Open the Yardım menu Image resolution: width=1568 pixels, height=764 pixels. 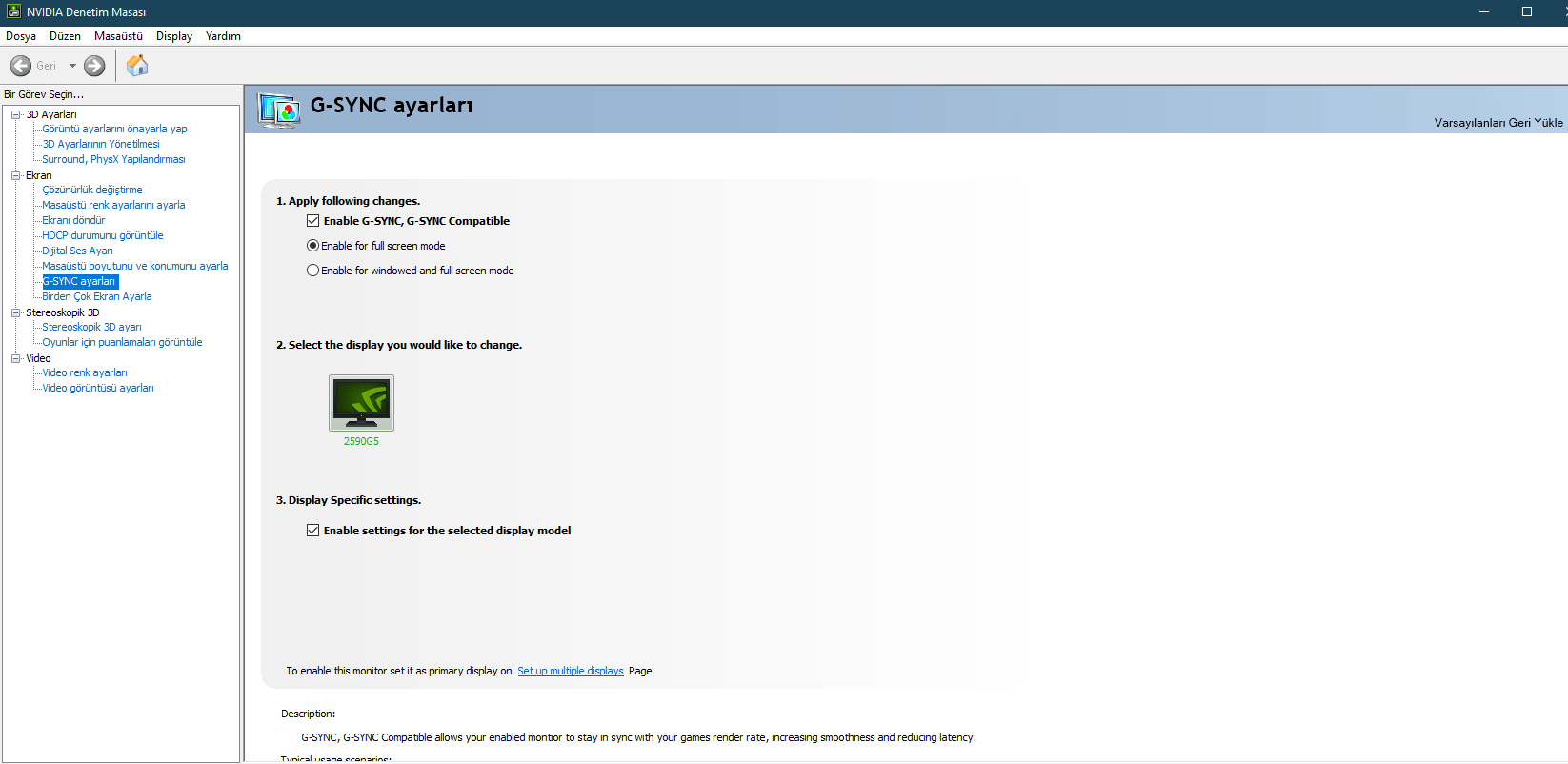pos(223,36)
